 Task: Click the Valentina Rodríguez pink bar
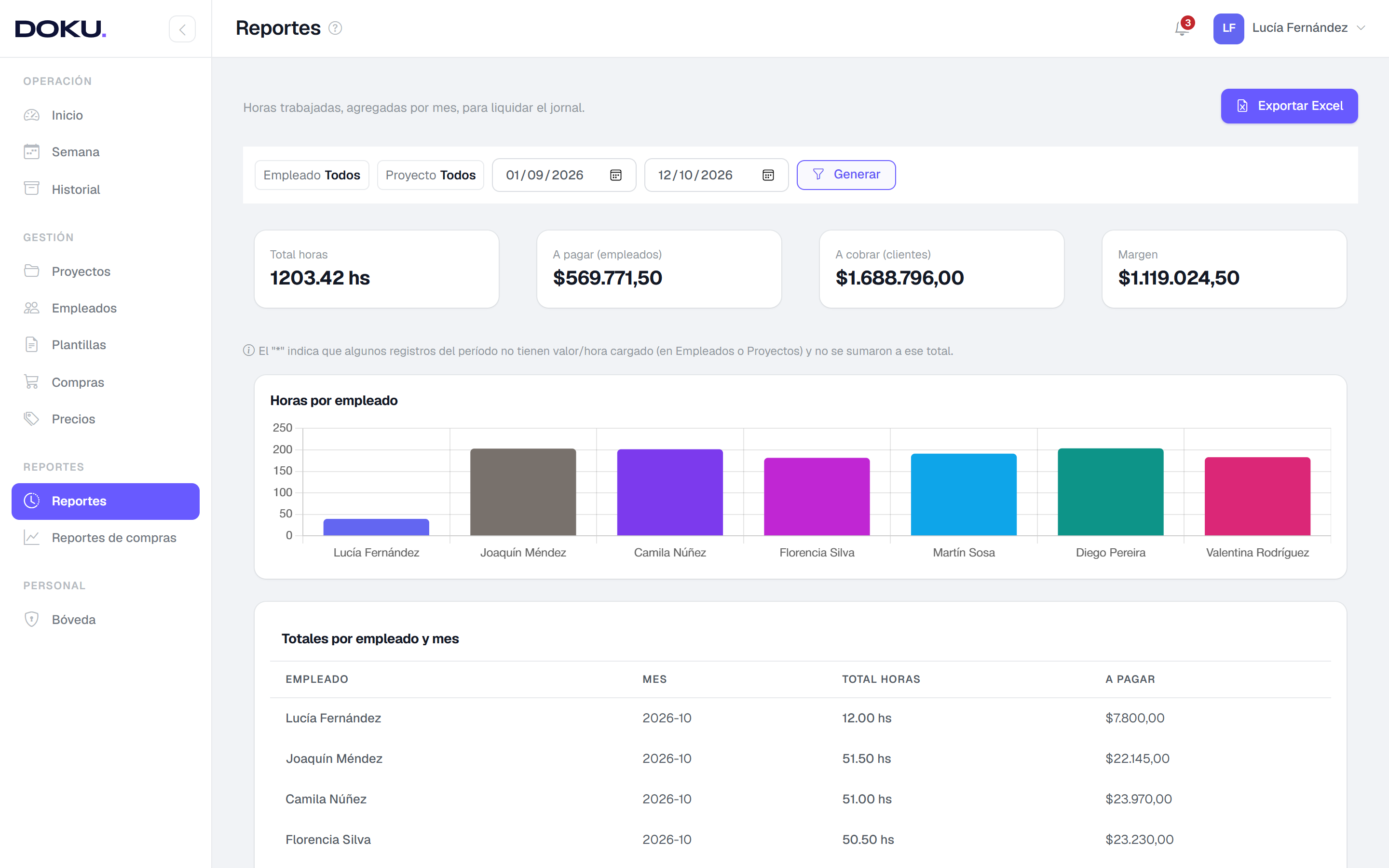(1257, 497)
